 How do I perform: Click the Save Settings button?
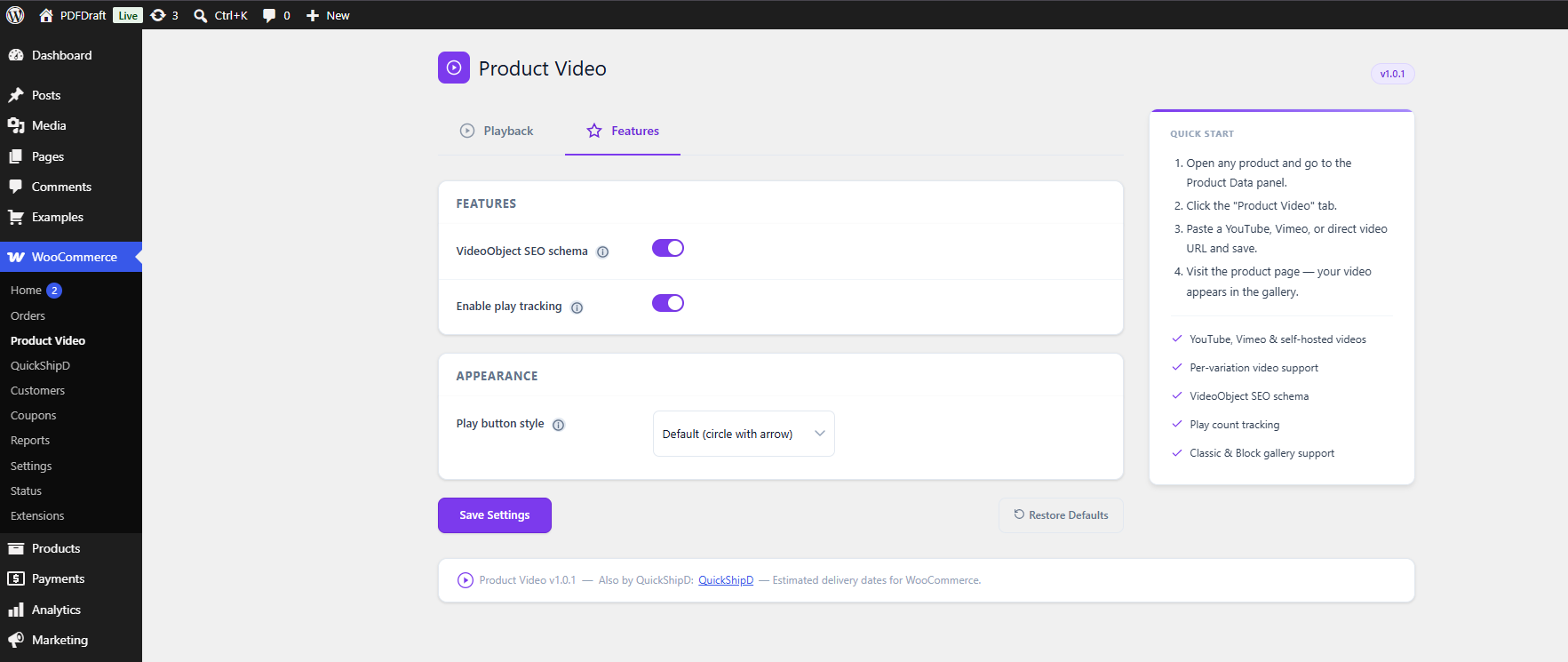coord(495,515)
